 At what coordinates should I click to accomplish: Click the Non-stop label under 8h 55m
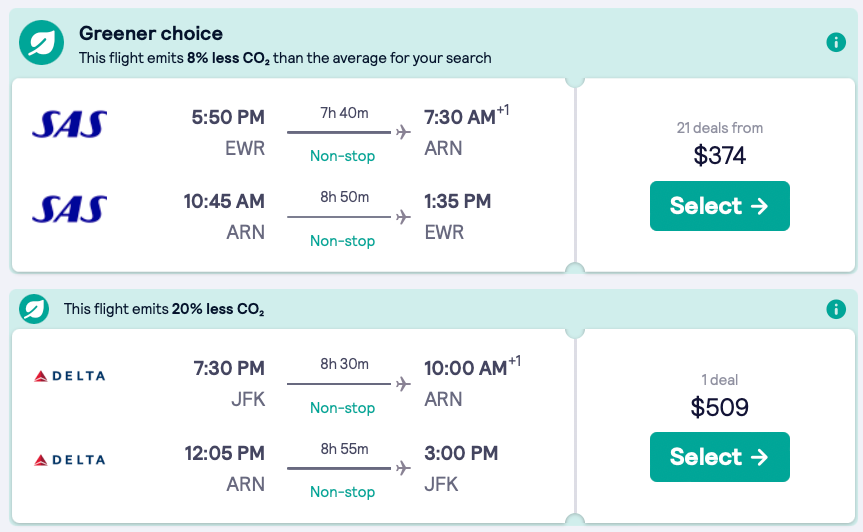(x=342, y=492)
